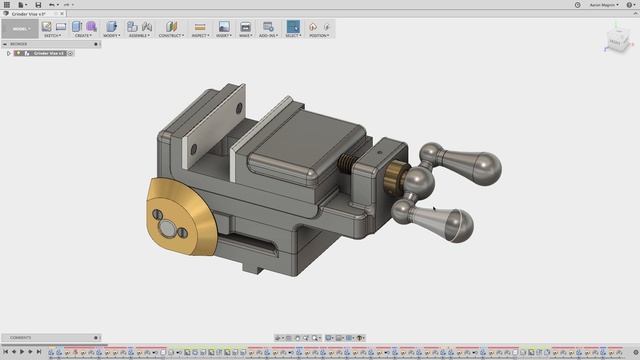Open the ADD-INS dropdown menu

point(268,36)
